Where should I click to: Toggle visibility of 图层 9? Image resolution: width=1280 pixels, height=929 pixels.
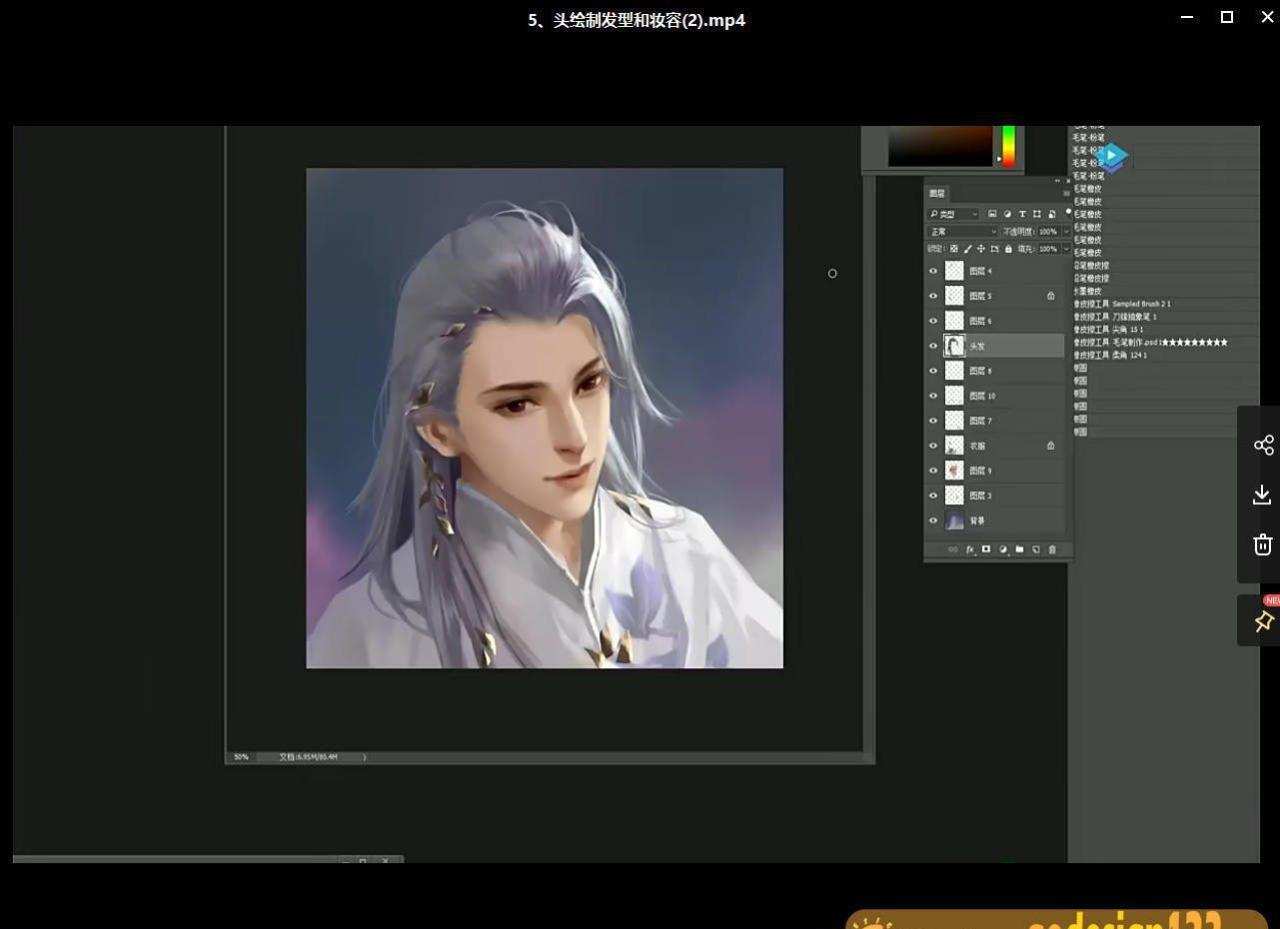933,471
